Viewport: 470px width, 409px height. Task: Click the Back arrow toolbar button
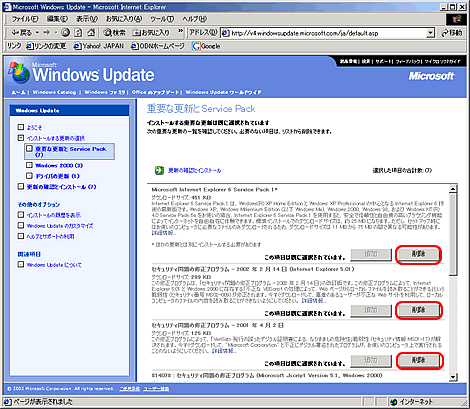[22, 32]
